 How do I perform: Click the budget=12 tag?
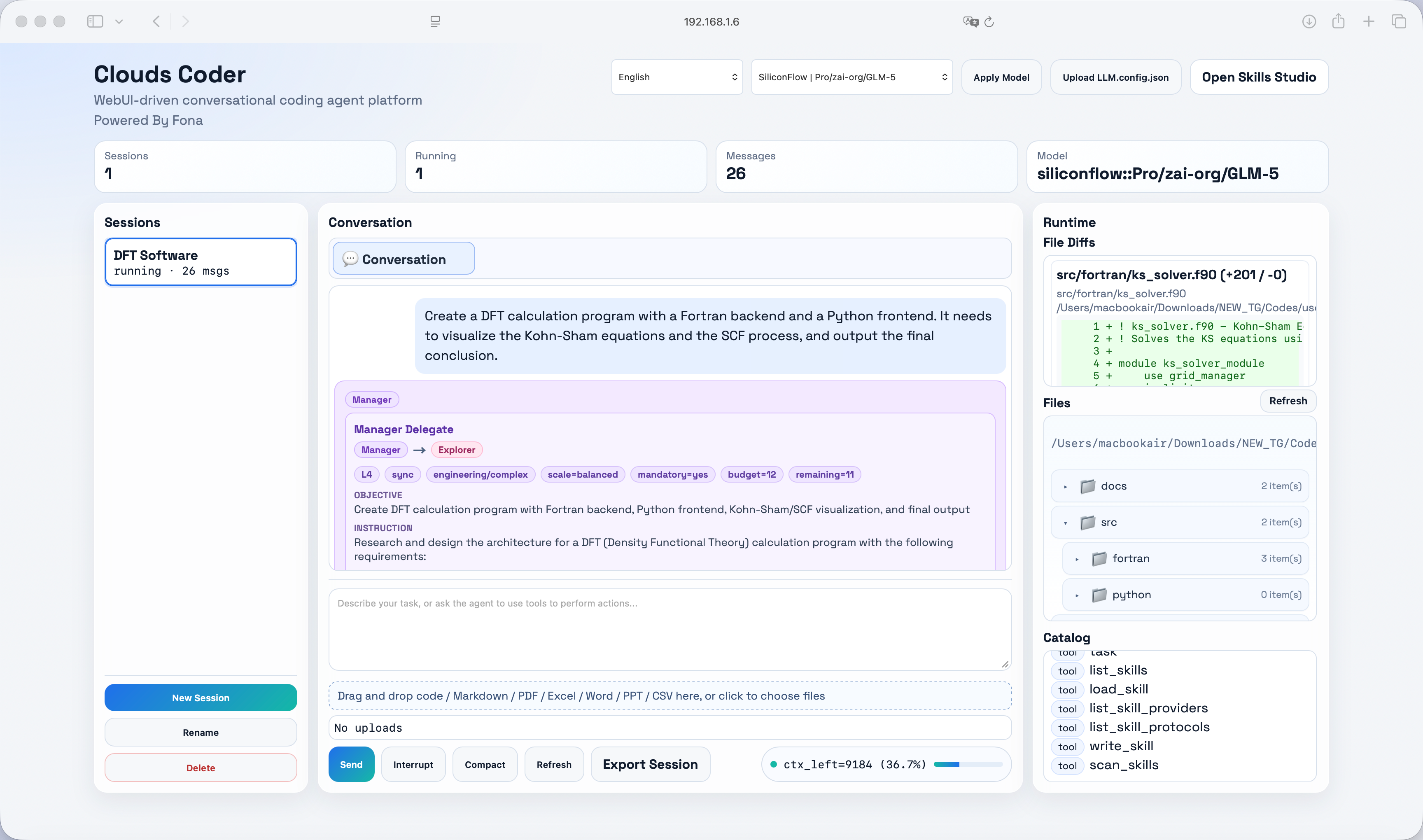(752, 474)
